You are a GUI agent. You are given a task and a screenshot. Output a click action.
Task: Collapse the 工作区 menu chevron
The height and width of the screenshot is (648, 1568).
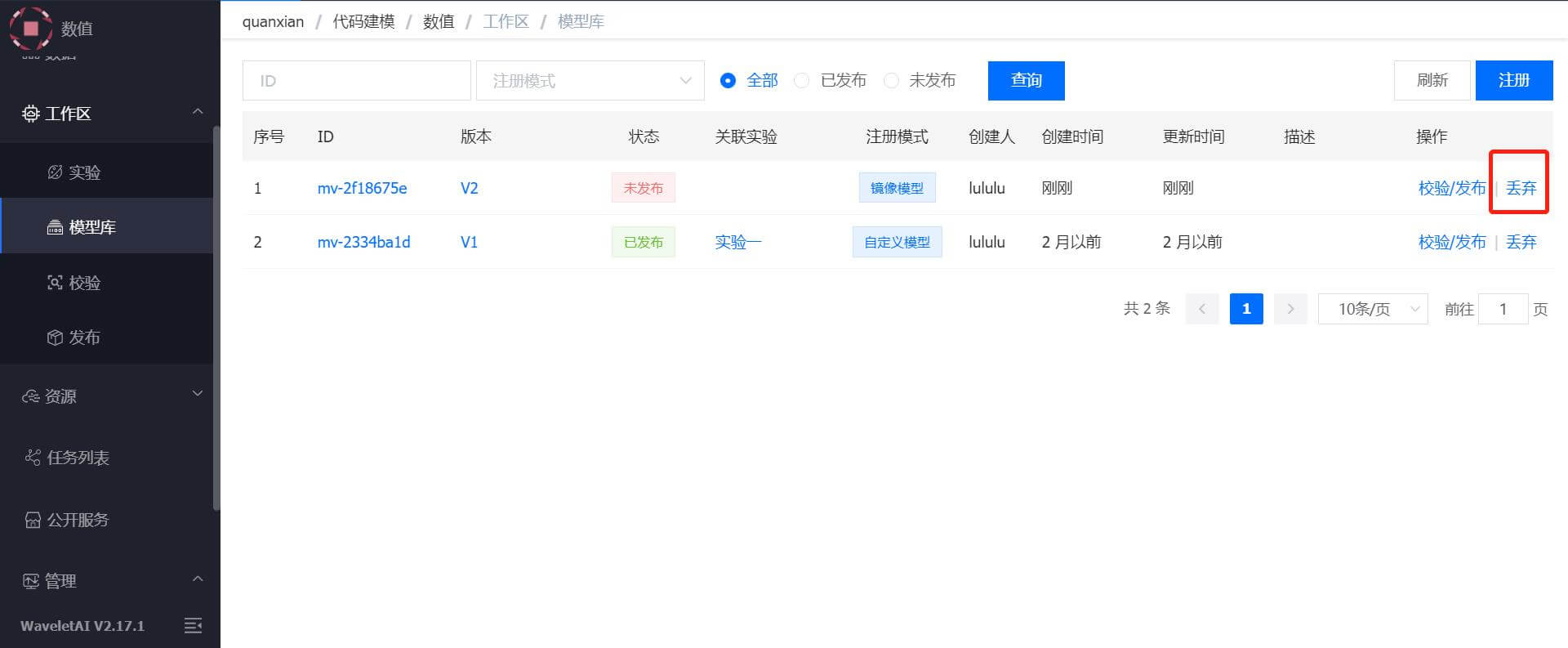coord(198,111)
